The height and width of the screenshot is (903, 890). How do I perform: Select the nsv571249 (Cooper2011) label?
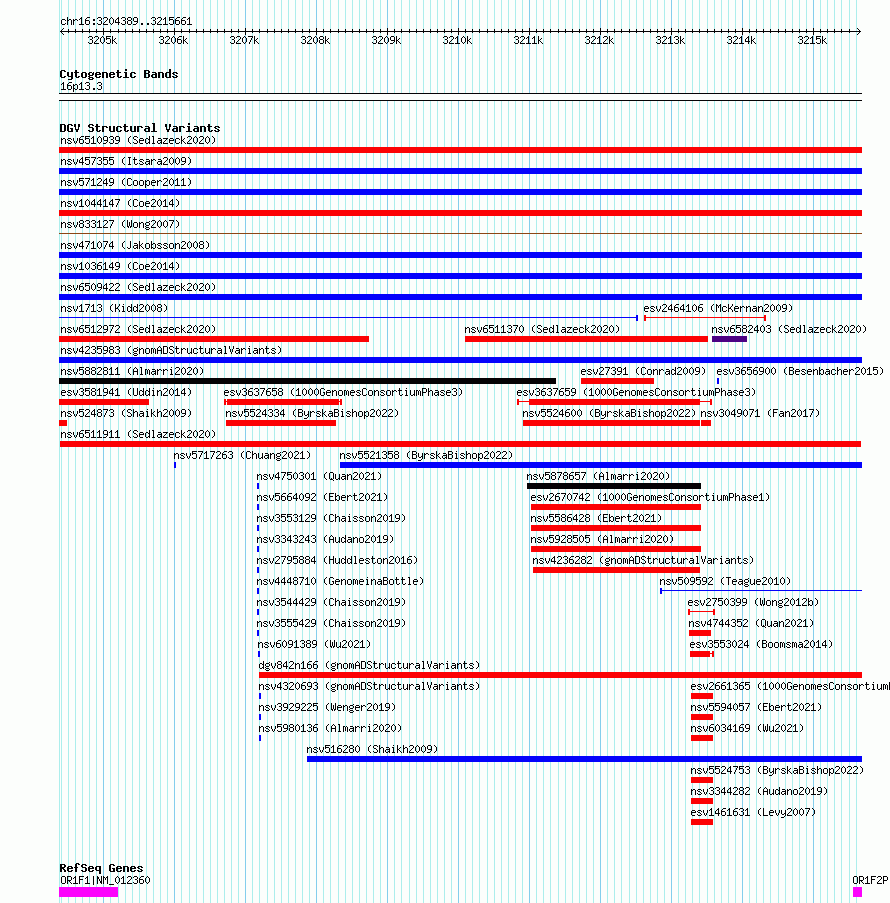click(x=126, y=183)
